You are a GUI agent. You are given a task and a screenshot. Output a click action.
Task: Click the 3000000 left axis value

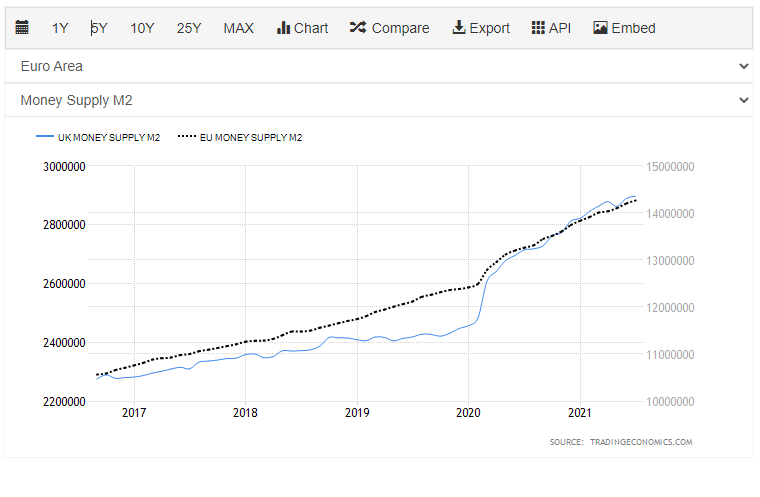click(64, 167)
